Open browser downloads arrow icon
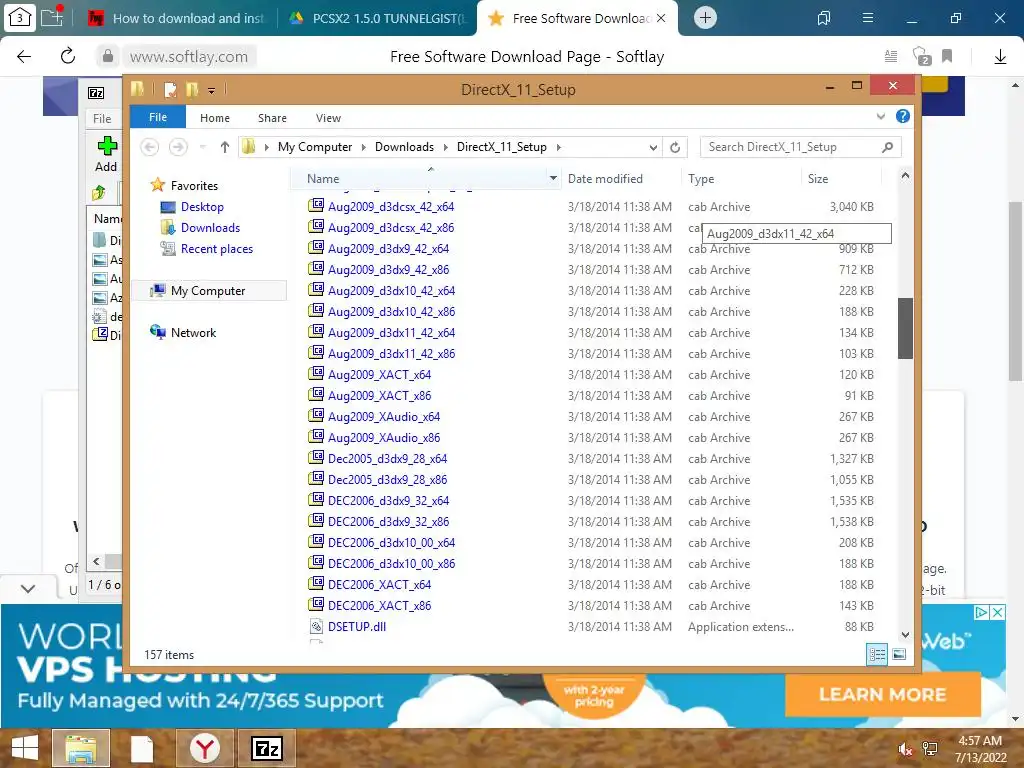This screenshot has height=768, width=1024. (1000, 57)
